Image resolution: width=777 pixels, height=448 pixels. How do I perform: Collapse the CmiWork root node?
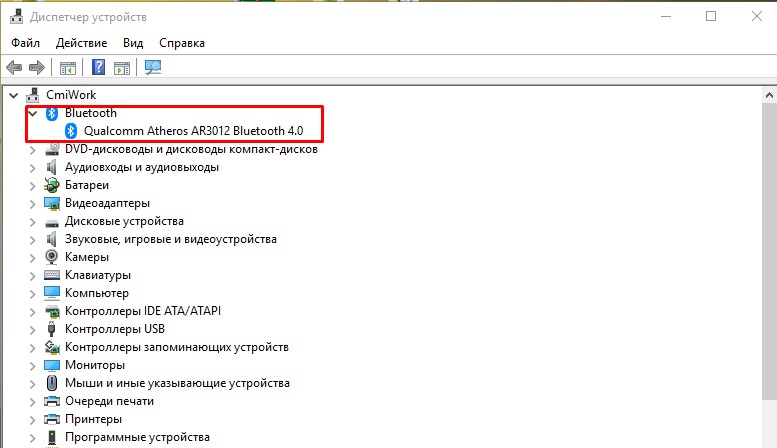(13, 95)
